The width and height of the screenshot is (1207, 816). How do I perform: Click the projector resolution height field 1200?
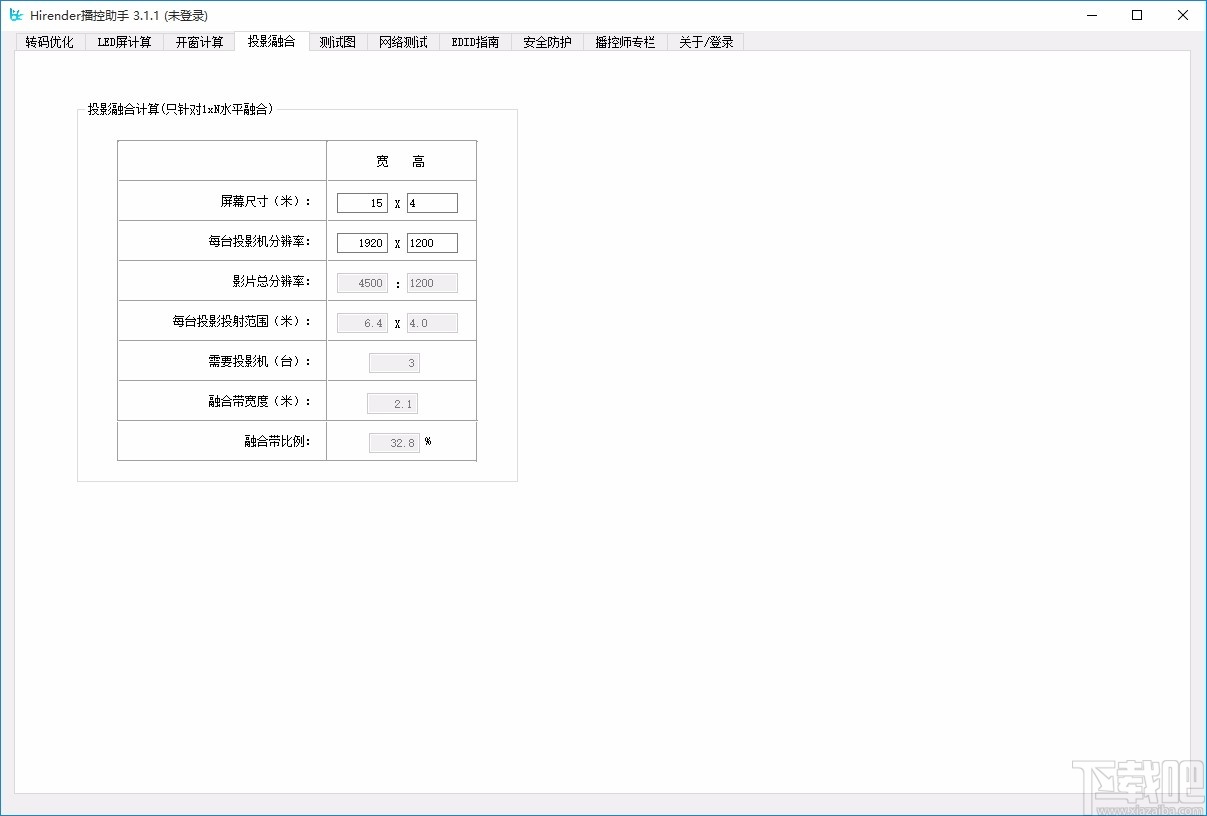tap(432, 242)
